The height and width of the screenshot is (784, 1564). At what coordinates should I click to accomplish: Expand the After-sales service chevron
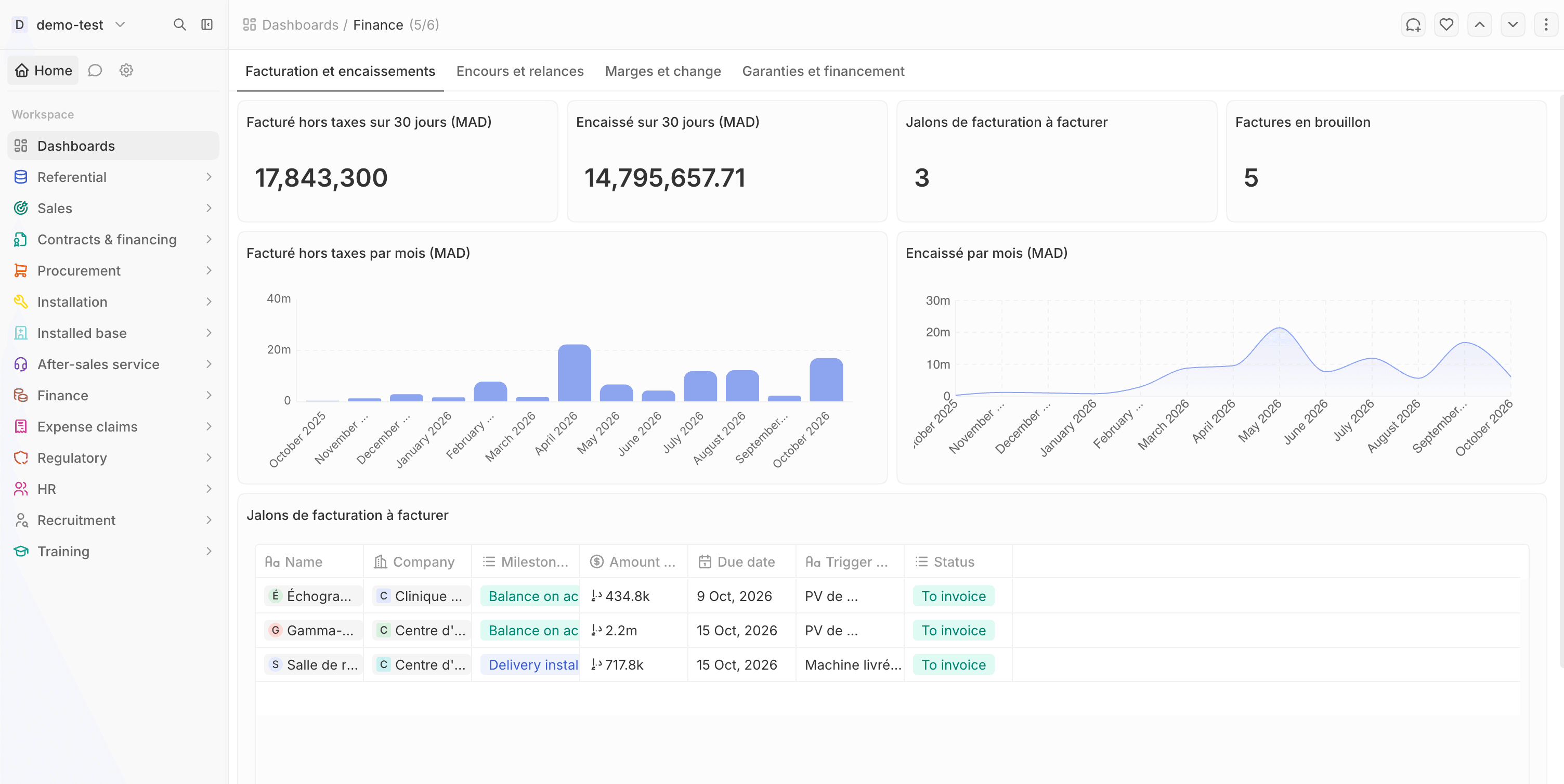(x=208, y=364)
